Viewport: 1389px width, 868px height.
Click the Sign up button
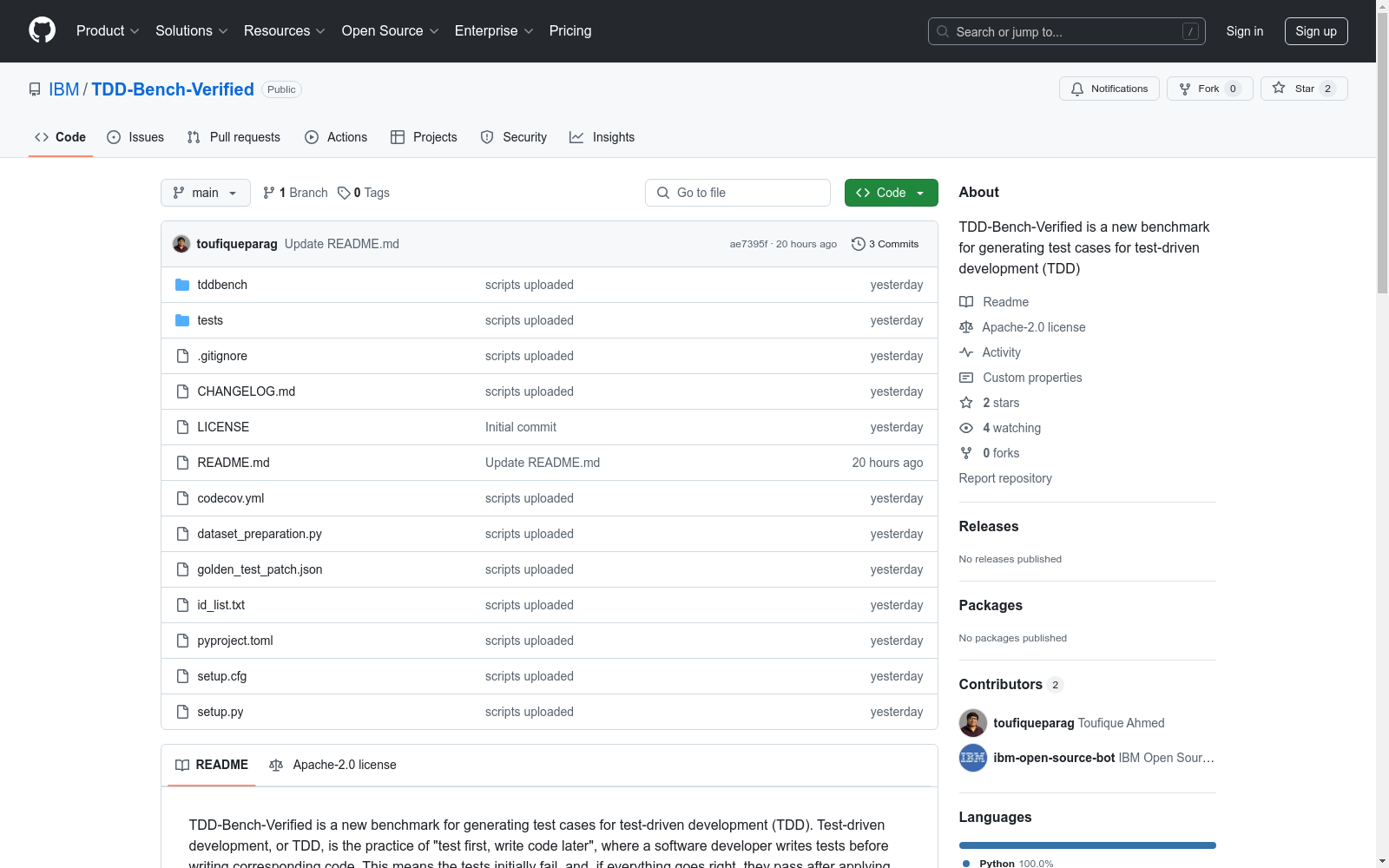click(1316, 31)
